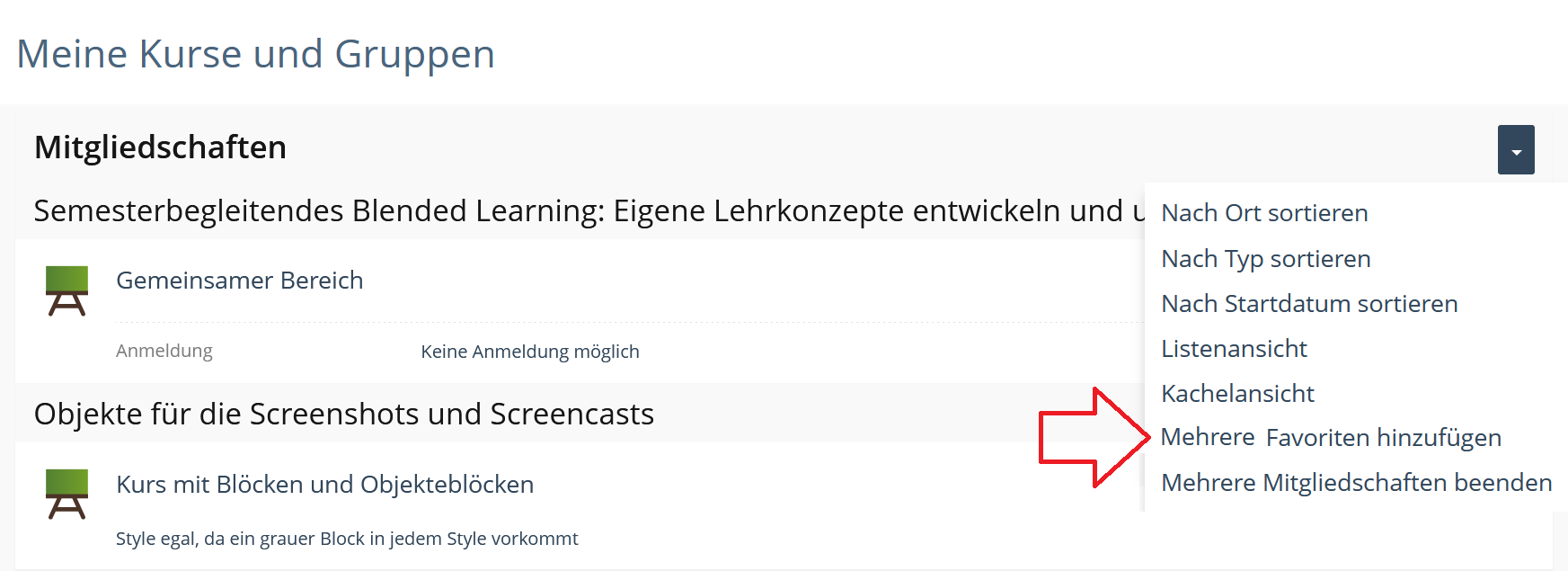Switch to Kachelansicht
1568x571 pixels.
1237,394
